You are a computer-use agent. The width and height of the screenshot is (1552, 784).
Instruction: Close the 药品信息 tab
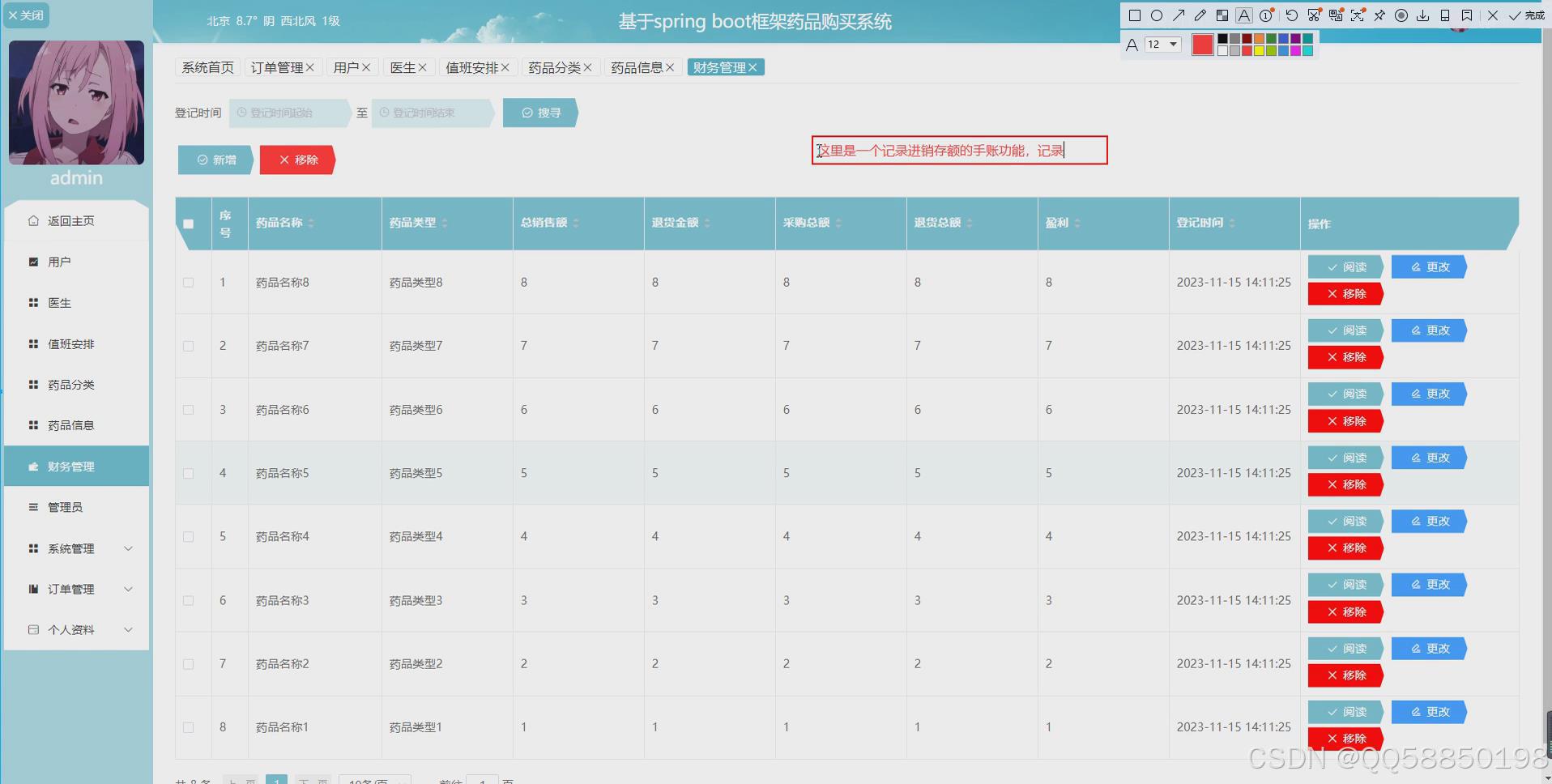670,67
